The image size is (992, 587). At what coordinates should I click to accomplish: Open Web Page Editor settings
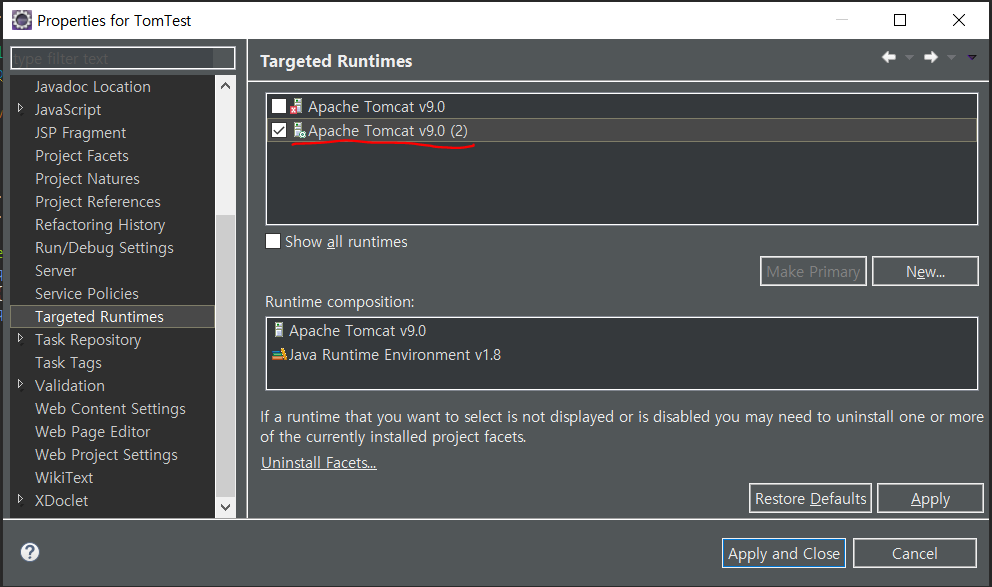(92, 432)
